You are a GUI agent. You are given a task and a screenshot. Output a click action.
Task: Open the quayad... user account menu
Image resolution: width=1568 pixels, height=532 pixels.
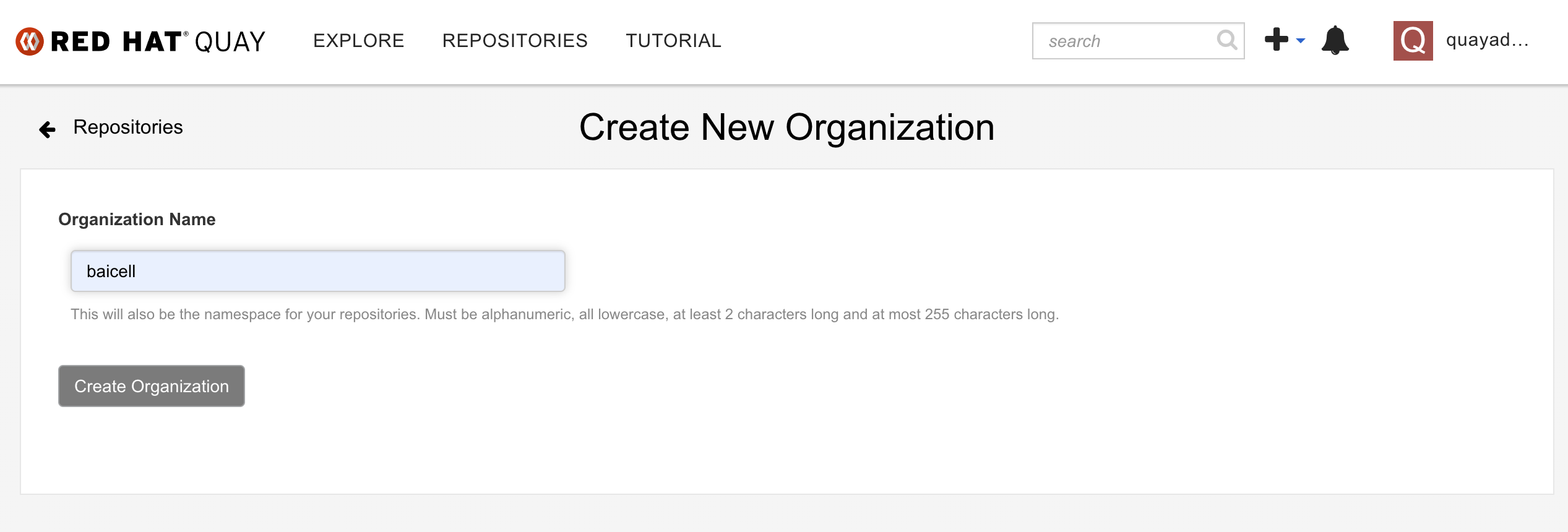(1487, 40)
